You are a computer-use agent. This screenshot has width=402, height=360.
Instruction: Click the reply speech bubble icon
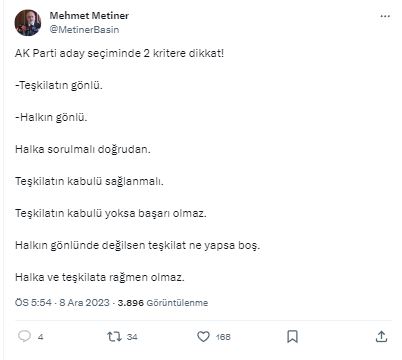24,336
